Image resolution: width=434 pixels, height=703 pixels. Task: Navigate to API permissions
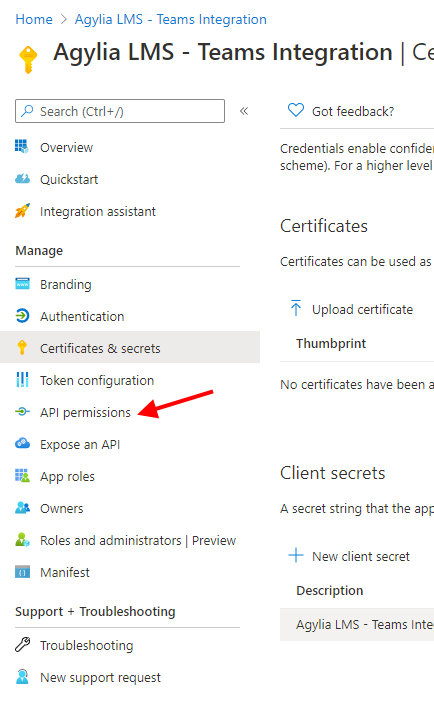point(85,412)
